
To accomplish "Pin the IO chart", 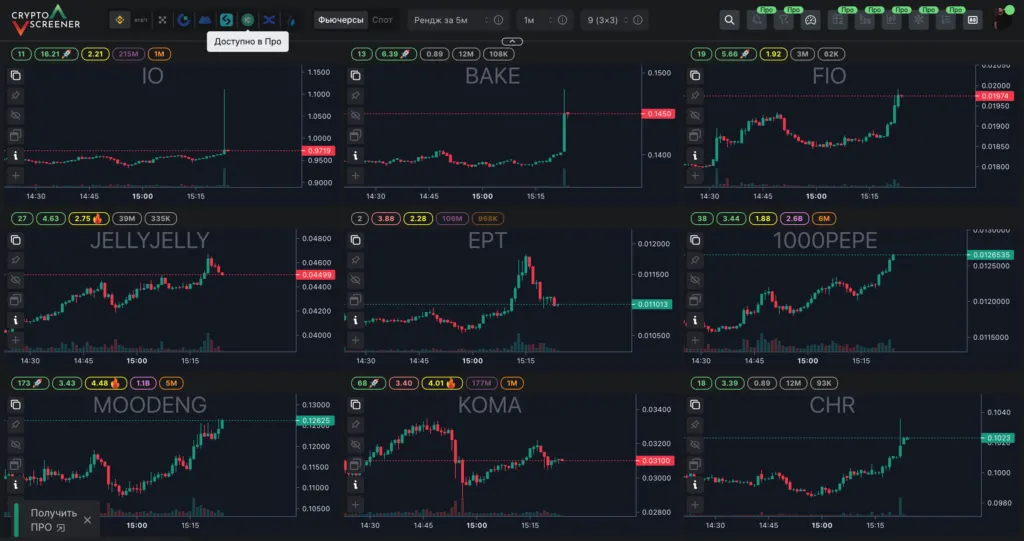I will pyautogui.click(x=16, y=95).
